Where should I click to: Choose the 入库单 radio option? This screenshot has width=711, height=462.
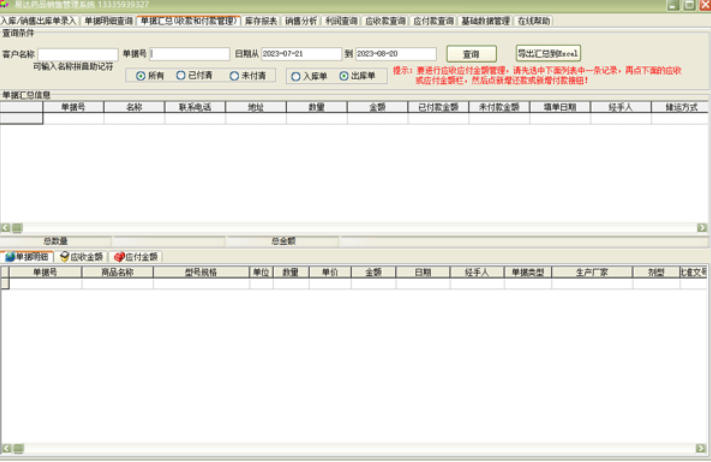(309, 76)
